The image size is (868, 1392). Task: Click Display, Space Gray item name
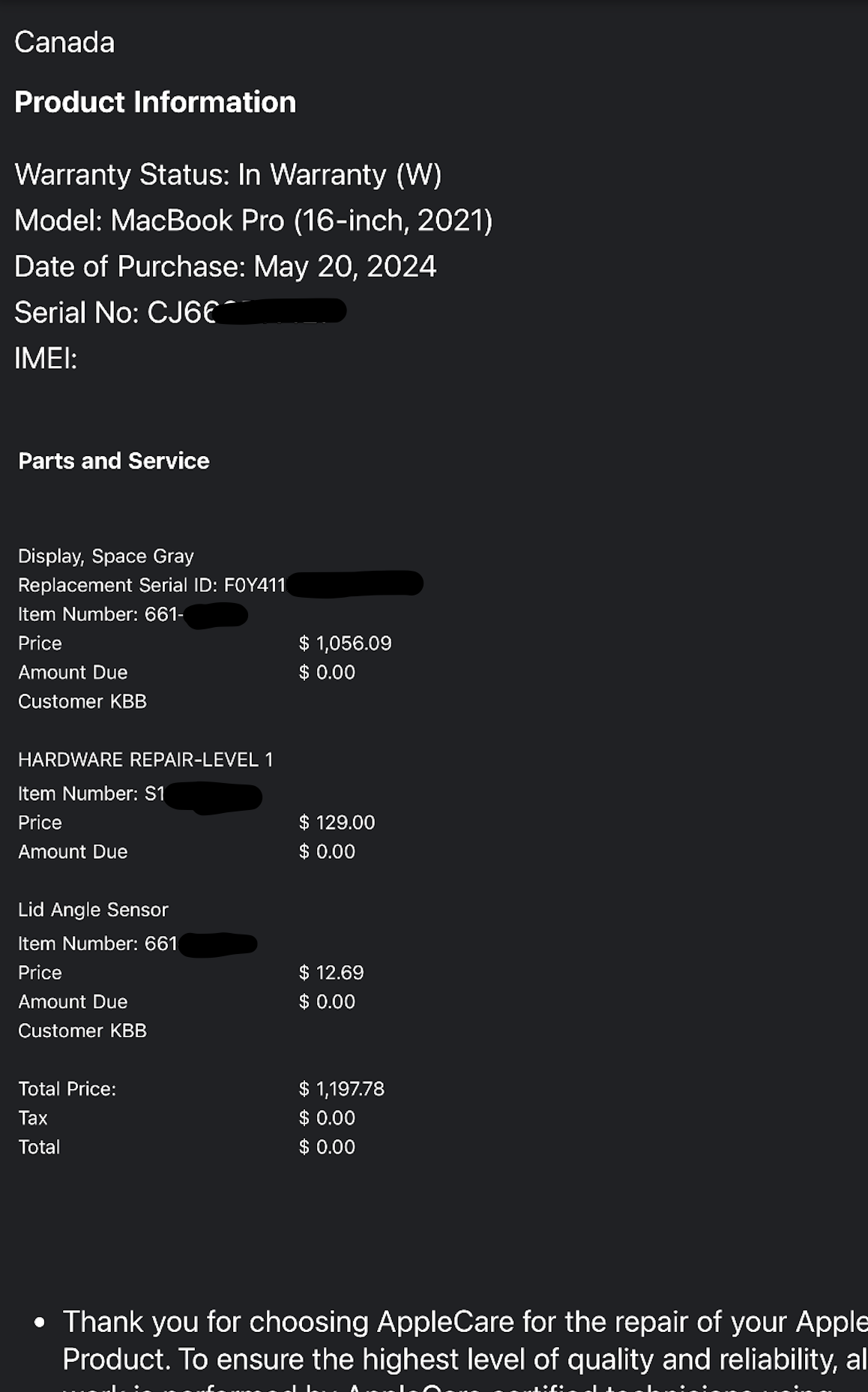click(106, 556)
